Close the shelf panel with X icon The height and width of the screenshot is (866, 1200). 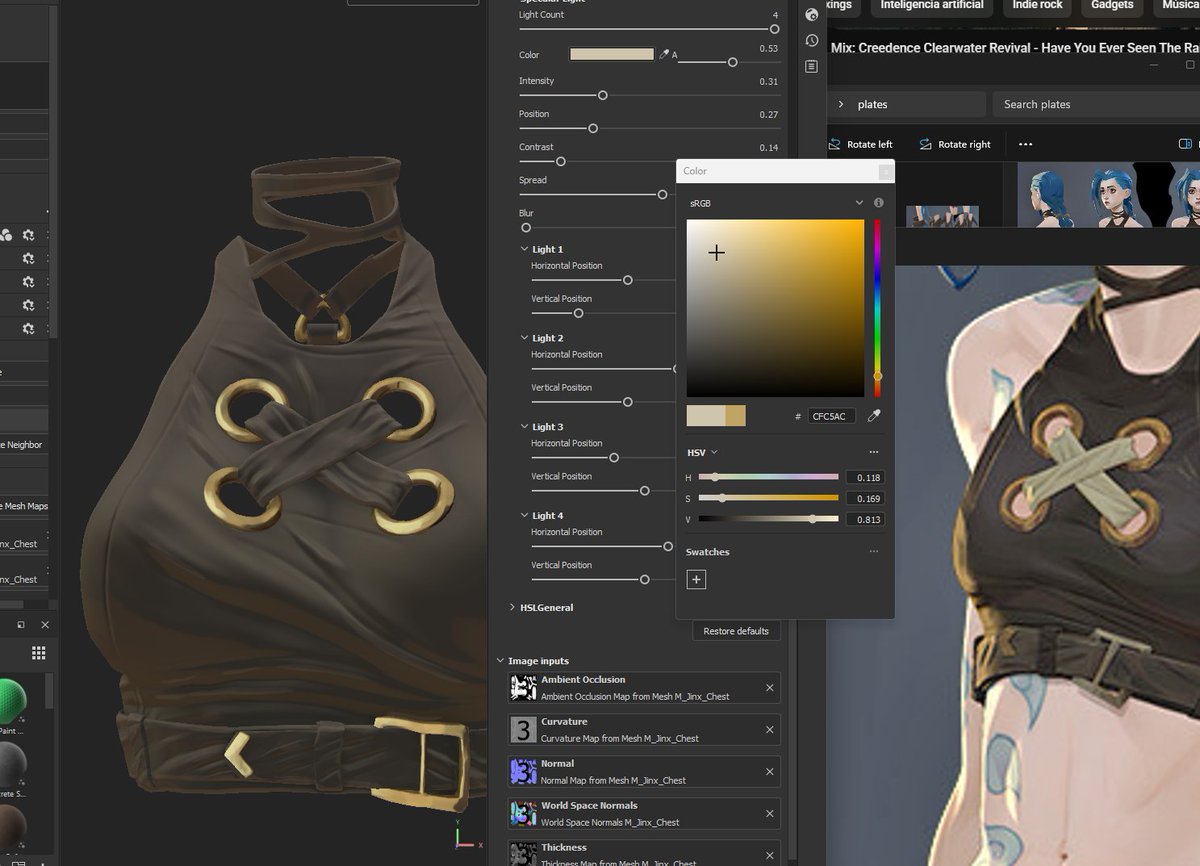pos(45,624)
